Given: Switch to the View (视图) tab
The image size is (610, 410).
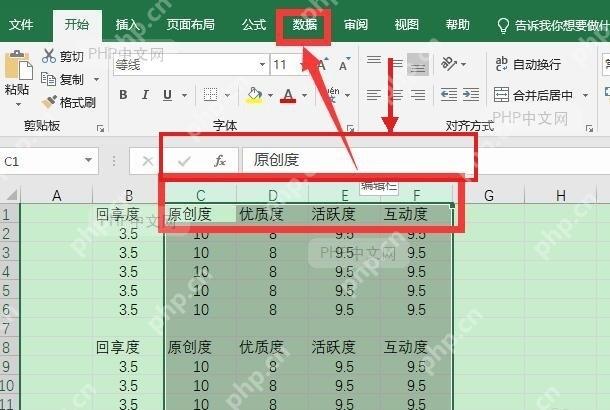Looking at the screenshot, I should [x=407, y=25].
